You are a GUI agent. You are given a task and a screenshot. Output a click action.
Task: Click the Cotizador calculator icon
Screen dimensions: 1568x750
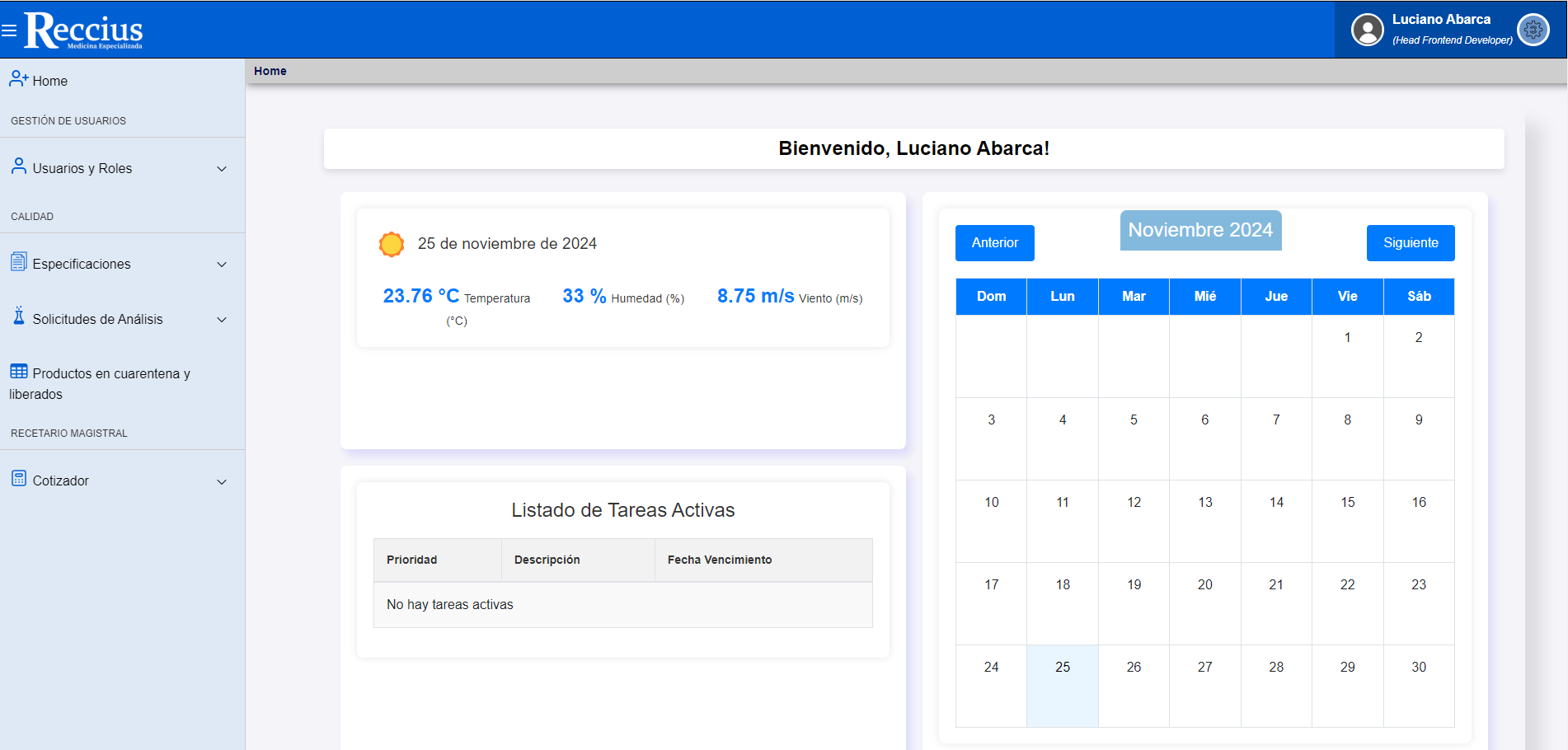(x=18, y=479)
